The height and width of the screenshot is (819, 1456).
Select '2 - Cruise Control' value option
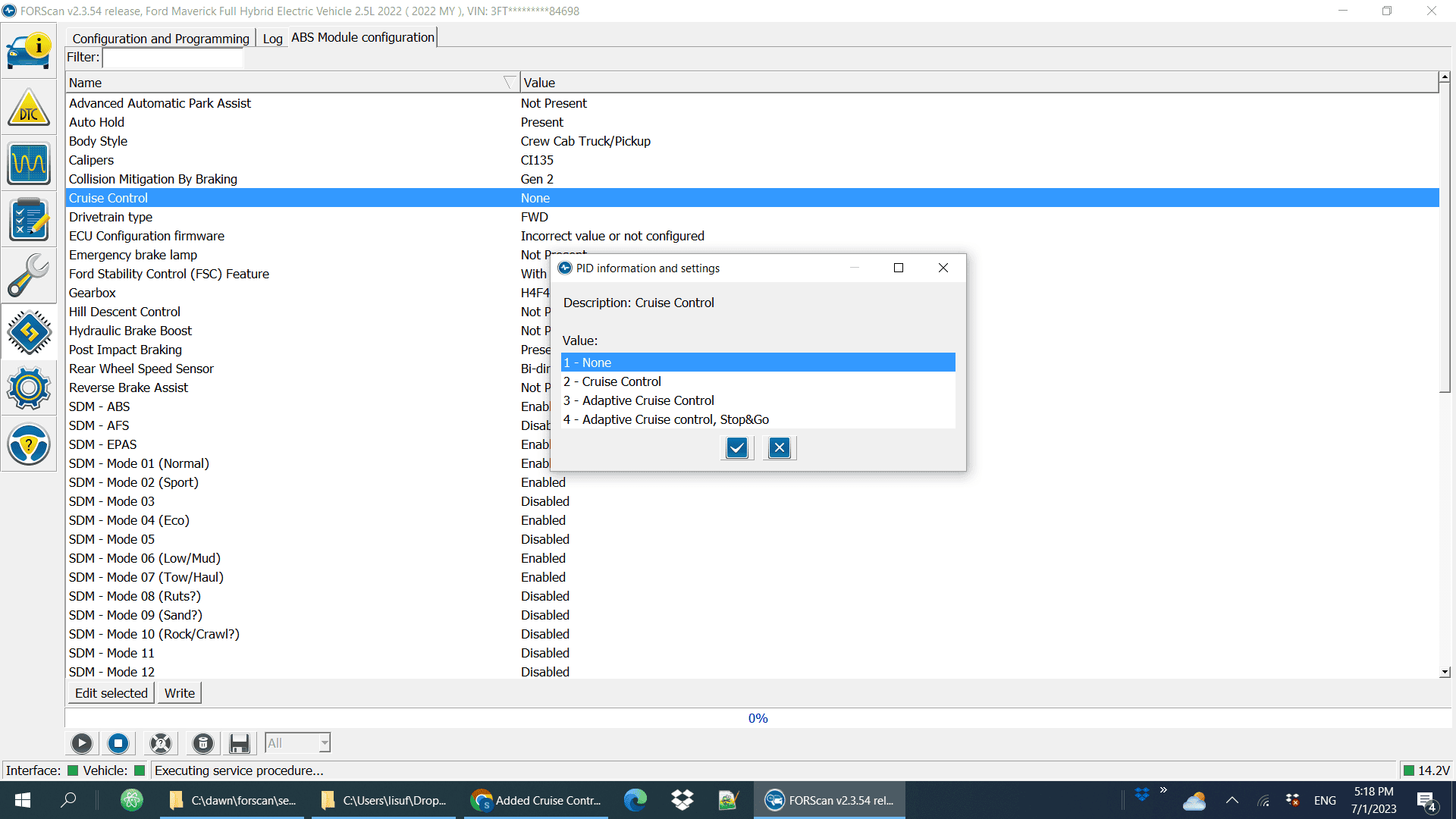[x=758, y=381]
